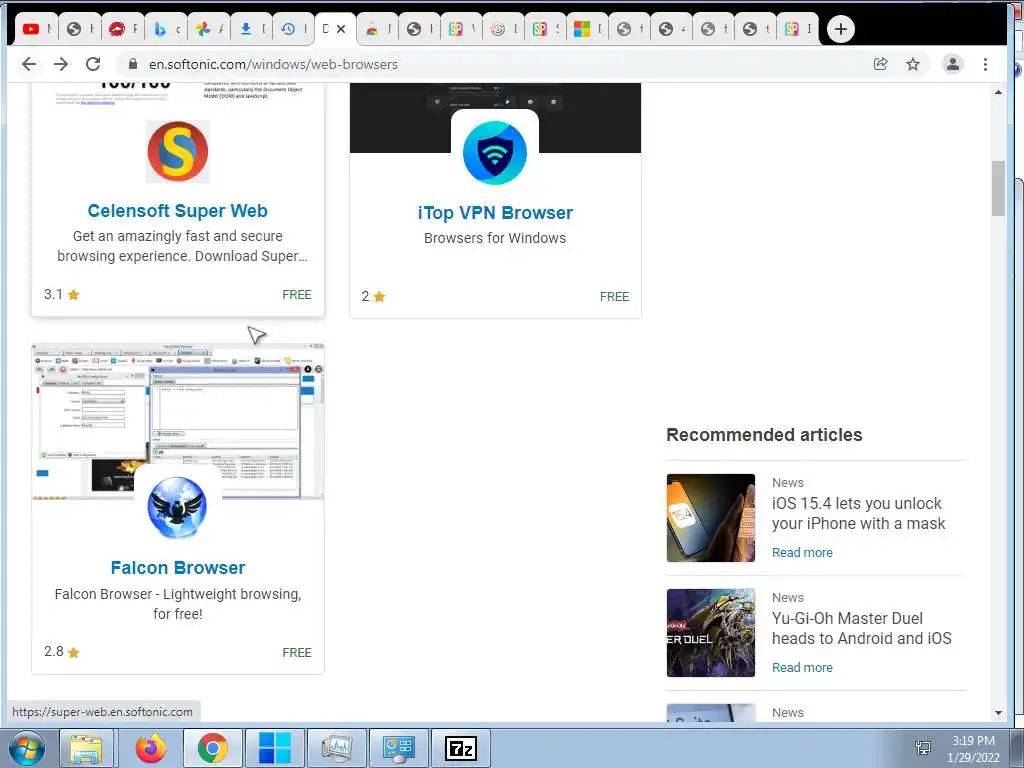
Task: Share this page using the share icon
Action: (880, 64)
